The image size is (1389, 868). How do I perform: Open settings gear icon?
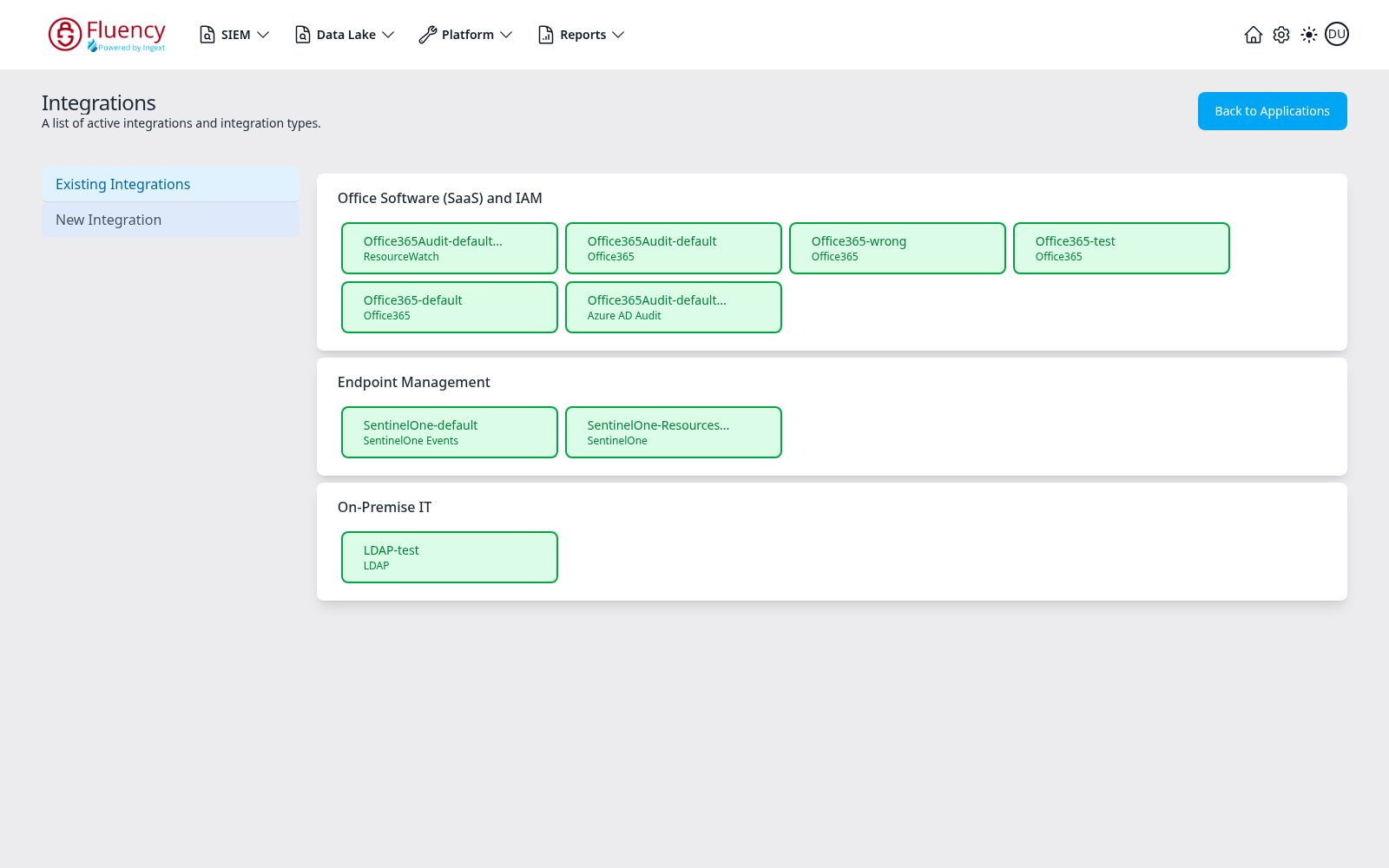coord(1281,35)
